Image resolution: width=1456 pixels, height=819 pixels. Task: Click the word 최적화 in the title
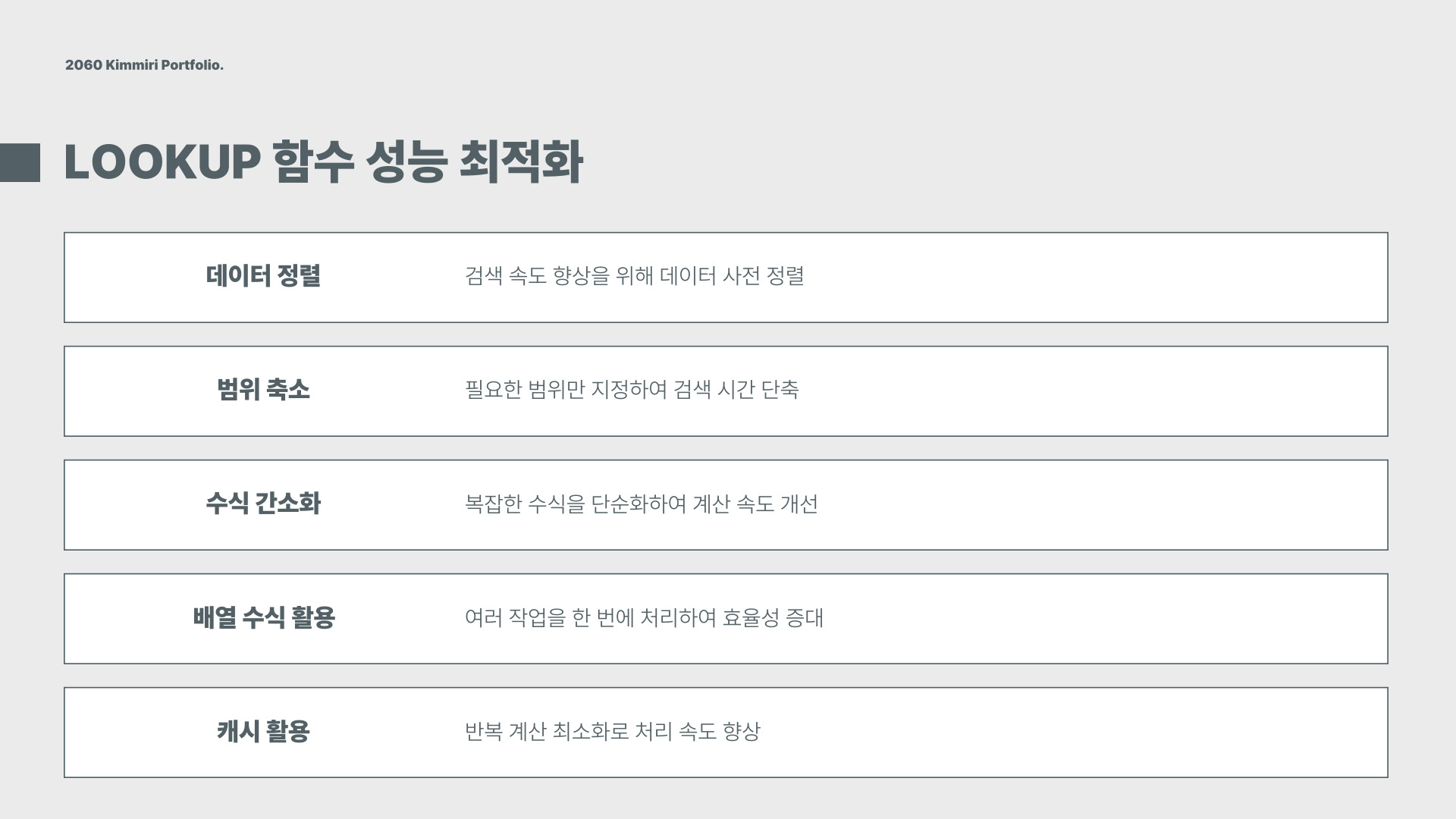pos(521,162)
